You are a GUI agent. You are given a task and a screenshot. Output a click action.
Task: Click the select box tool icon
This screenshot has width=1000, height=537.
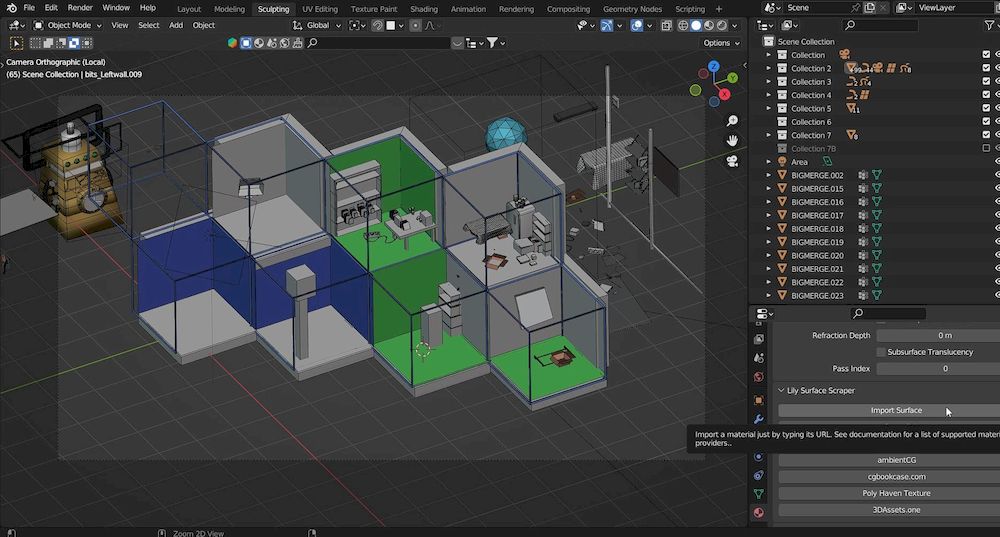point(17,43)
